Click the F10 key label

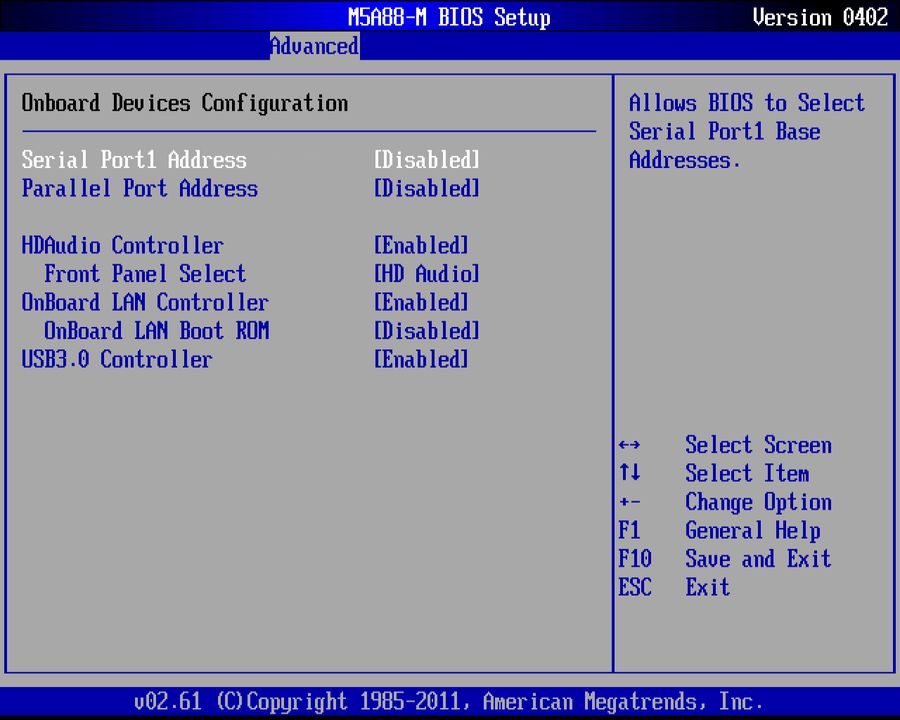pyautogui.click(x=635, y=559)
